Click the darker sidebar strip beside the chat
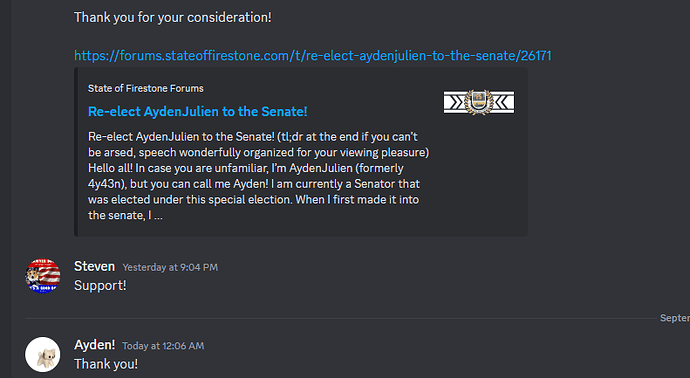This screenshot has width=690, height=378. pos(6,189)
